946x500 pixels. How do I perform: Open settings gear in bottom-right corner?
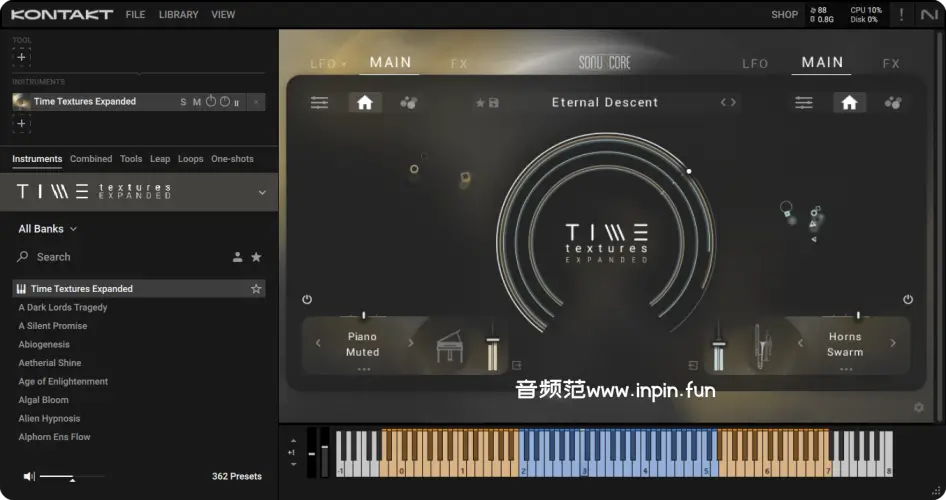[919, 407]
